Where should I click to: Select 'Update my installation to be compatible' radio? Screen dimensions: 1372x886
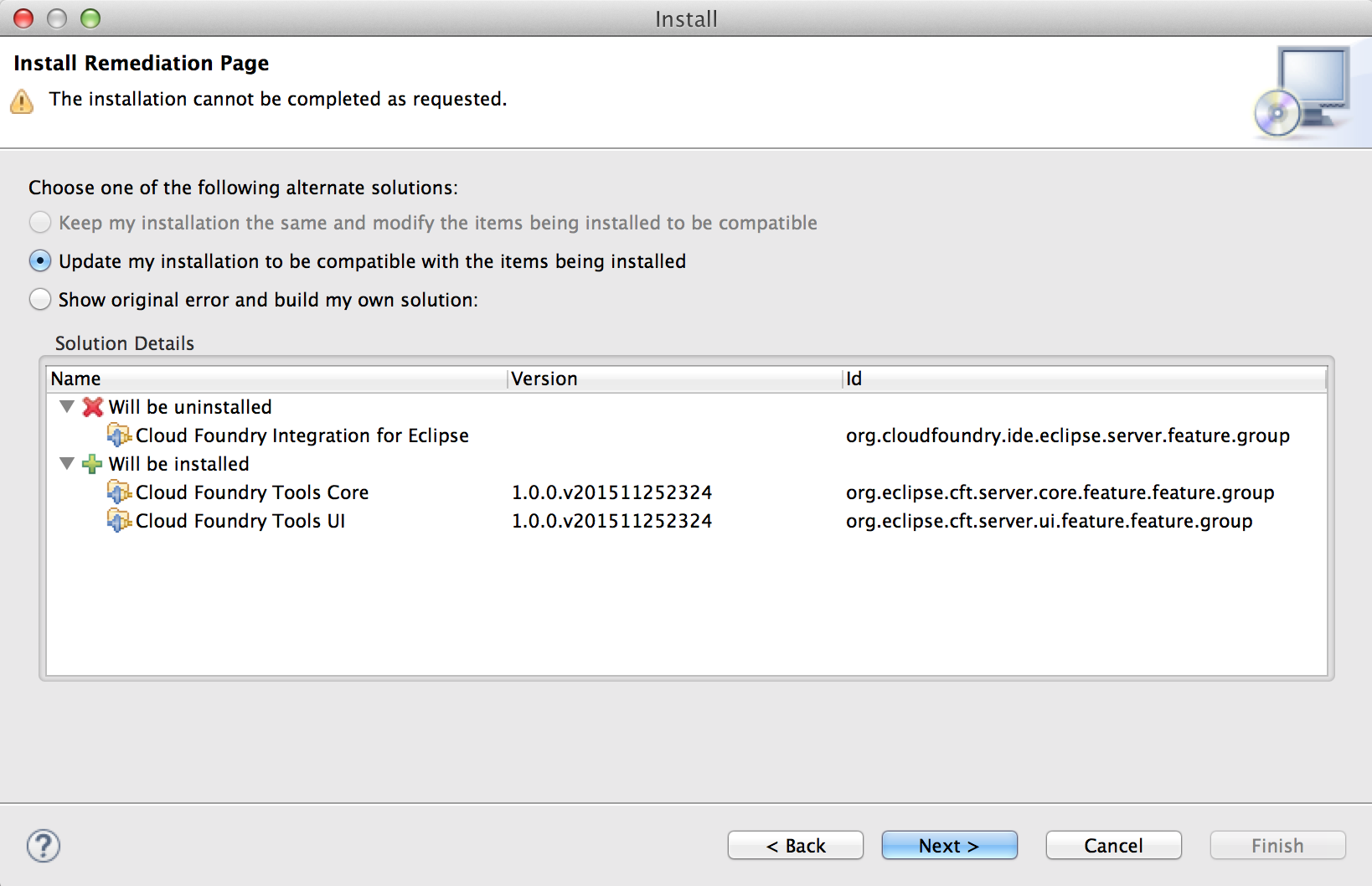point(40,261)
